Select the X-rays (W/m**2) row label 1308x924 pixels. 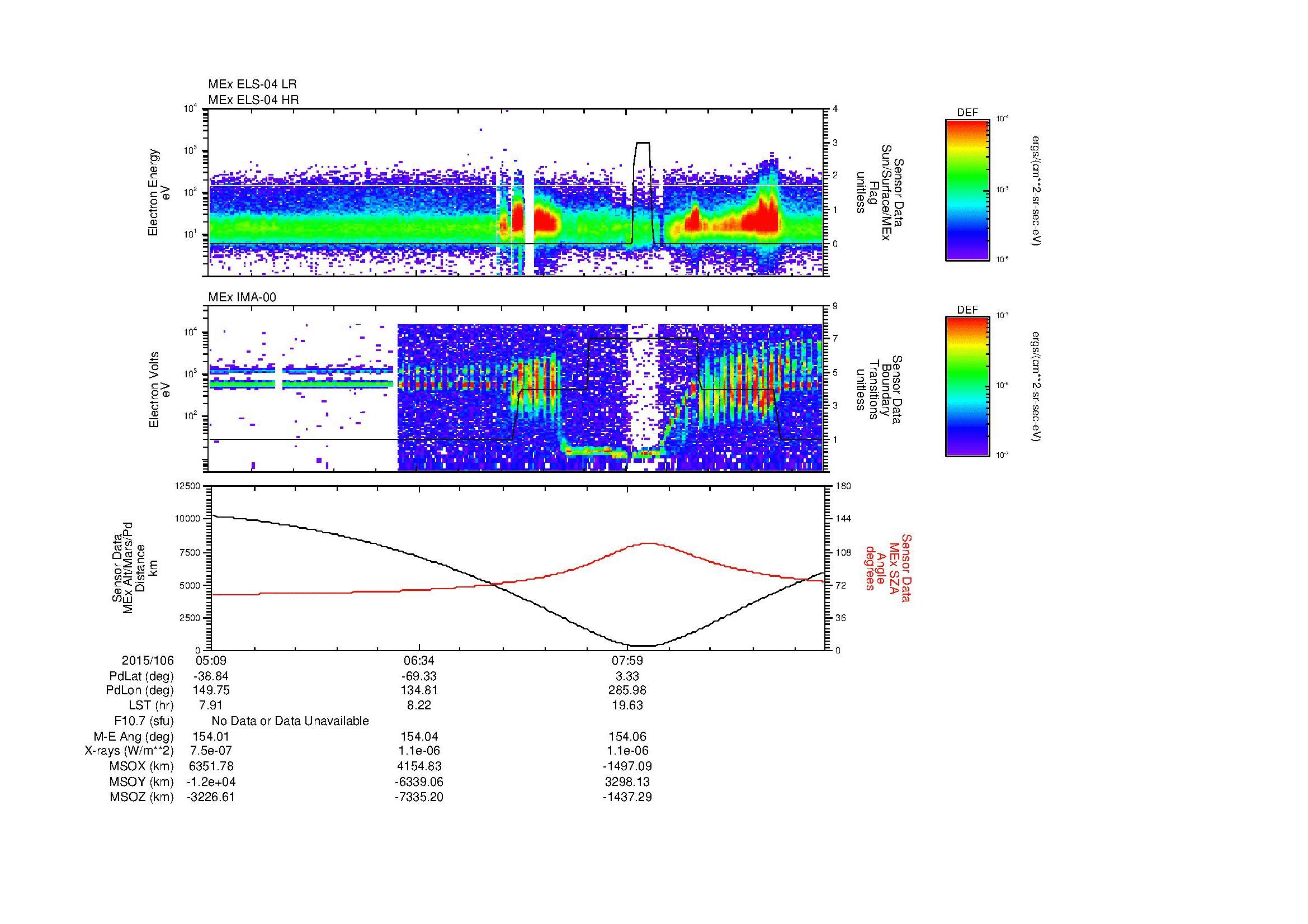click(129, 751)
